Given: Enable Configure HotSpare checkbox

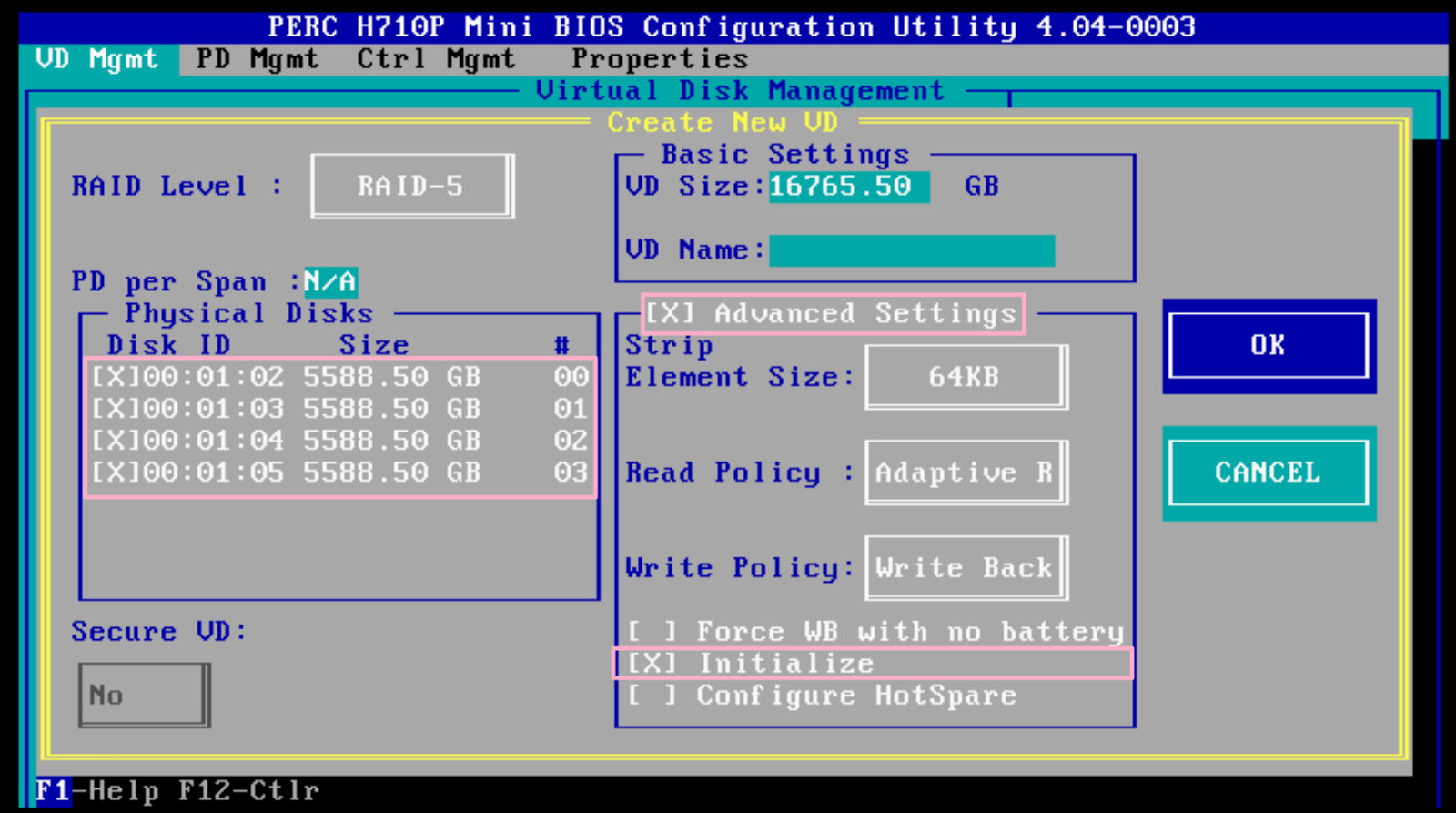Looking at the screenshot, I should click(x=652, y=696).
